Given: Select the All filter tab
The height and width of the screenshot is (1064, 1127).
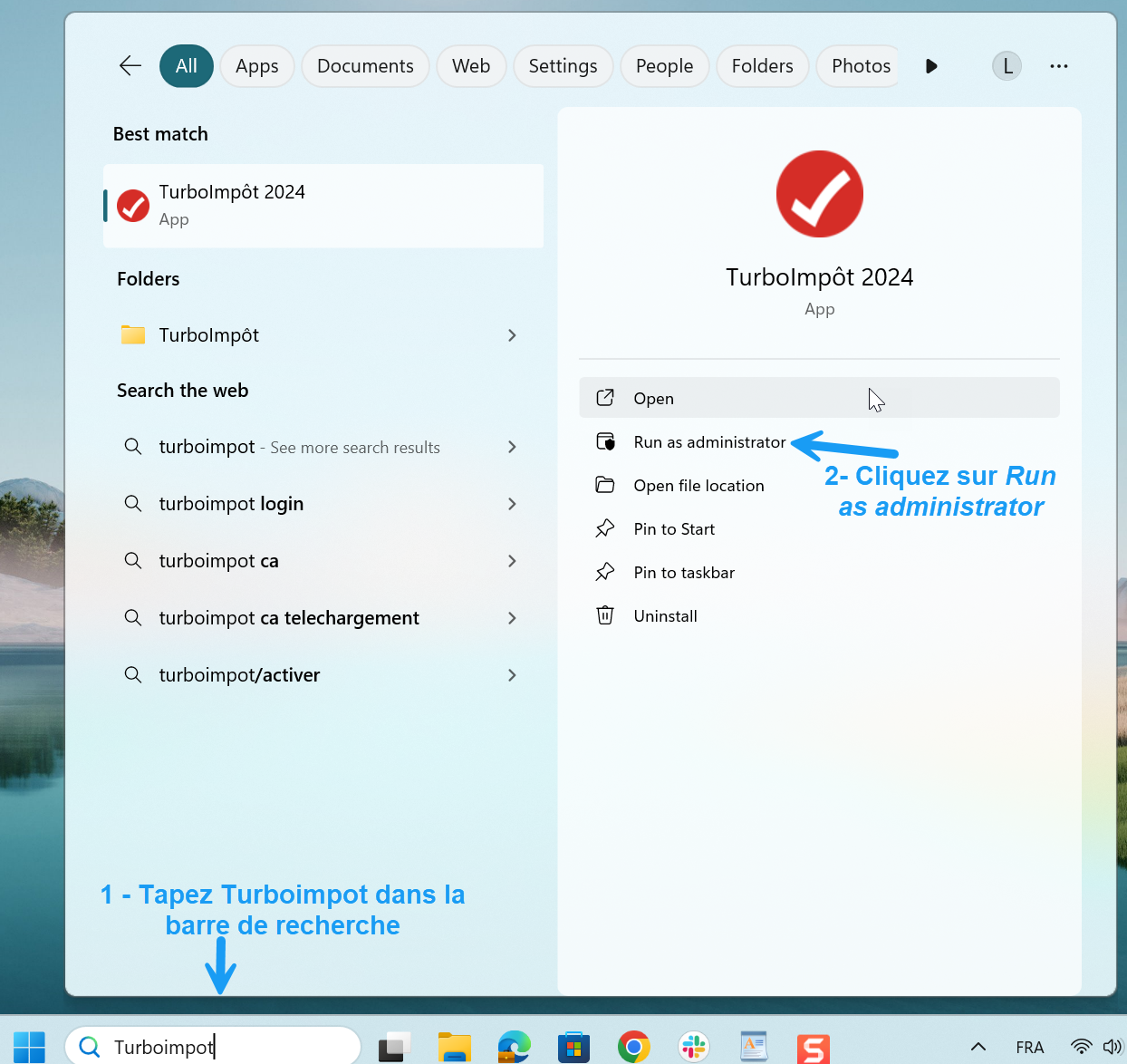Looking at the screenshot, I should tap(187, 66).
